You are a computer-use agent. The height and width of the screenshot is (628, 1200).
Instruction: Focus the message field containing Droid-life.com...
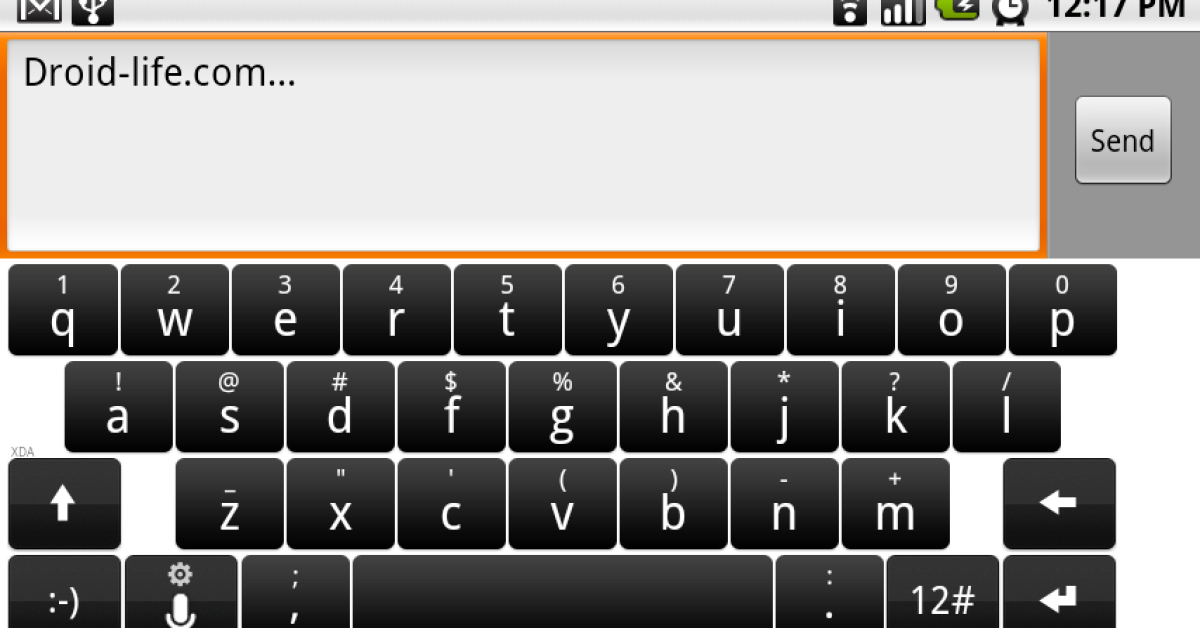click(x=526, y=145)
